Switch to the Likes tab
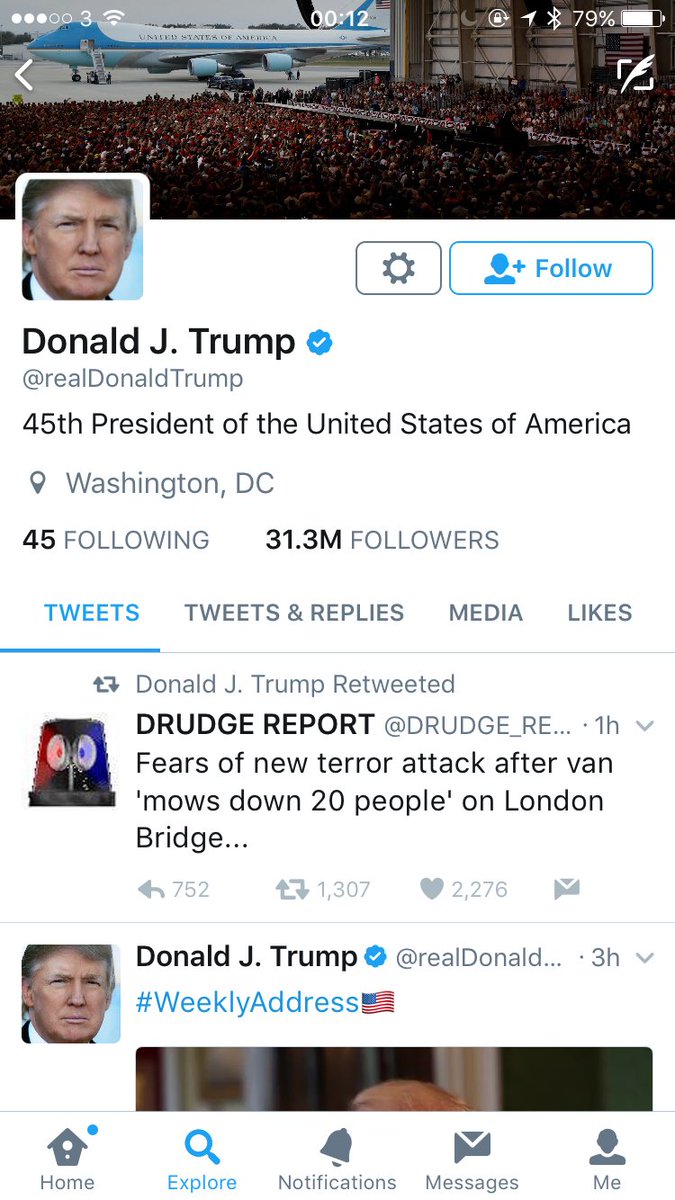This screenshot has height=1200, width=675. [x=600, y=613]
